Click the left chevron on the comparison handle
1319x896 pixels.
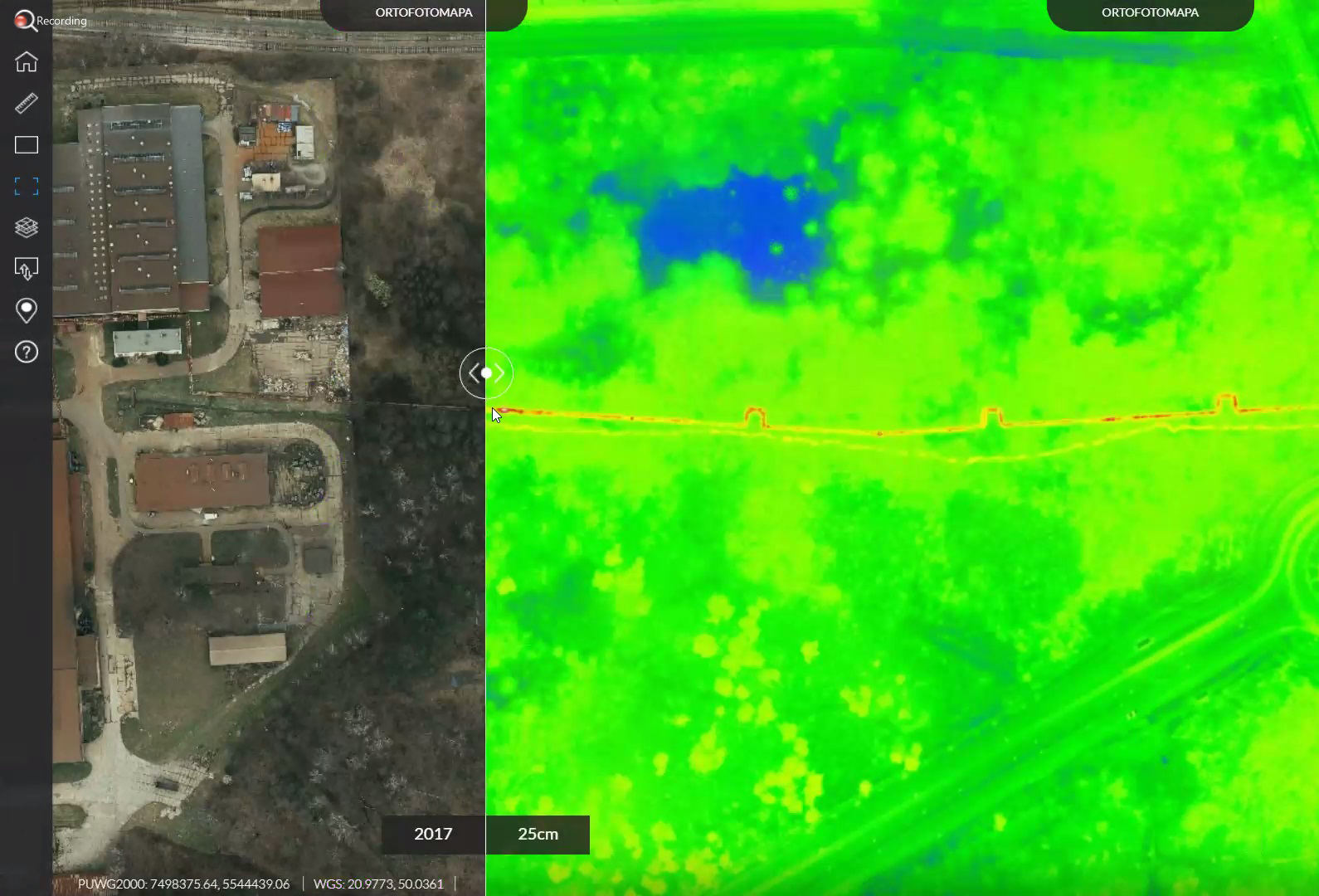[474, 373]
